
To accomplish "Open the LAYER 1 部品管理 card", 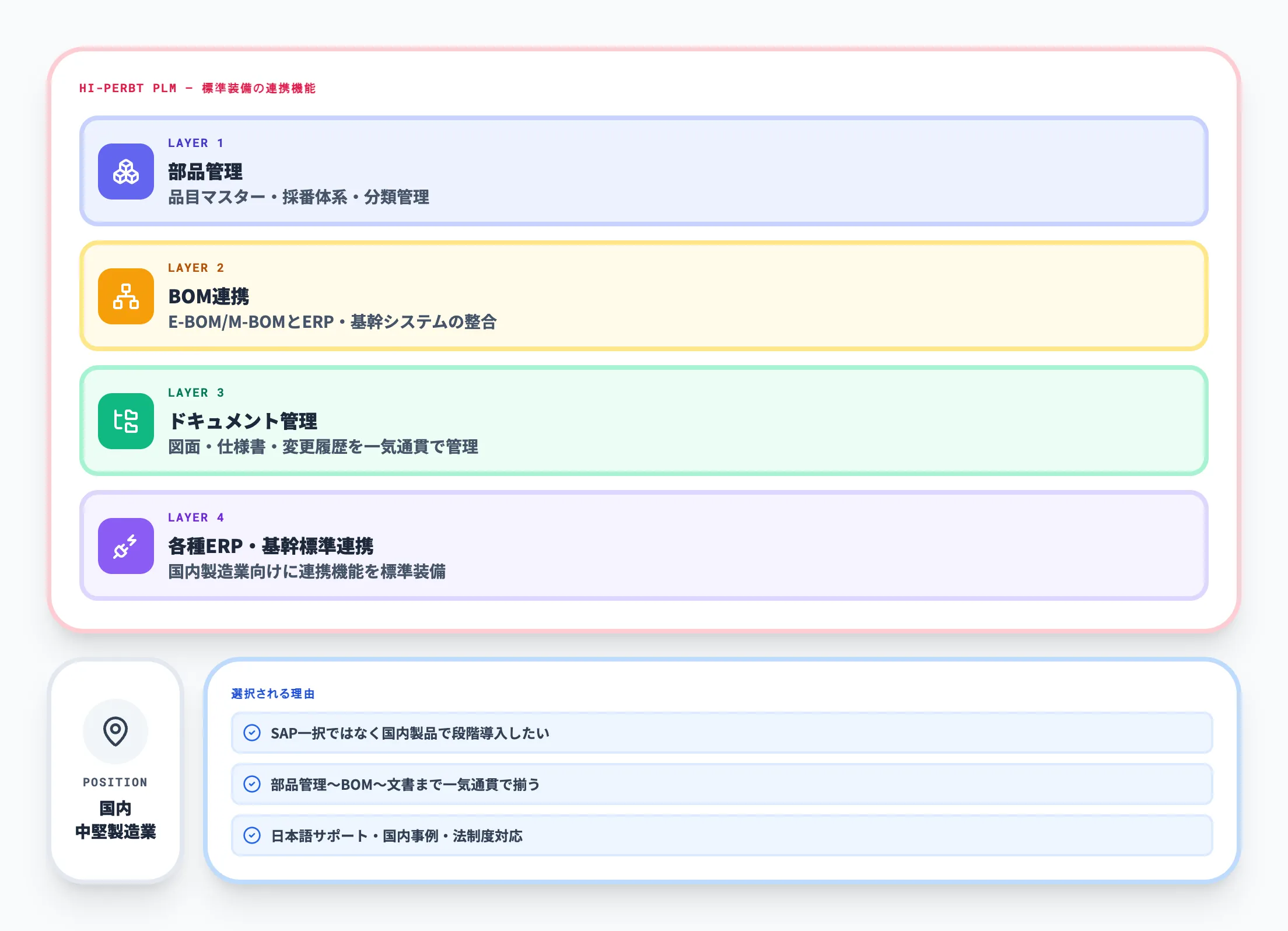I will [x=642, y=172].
